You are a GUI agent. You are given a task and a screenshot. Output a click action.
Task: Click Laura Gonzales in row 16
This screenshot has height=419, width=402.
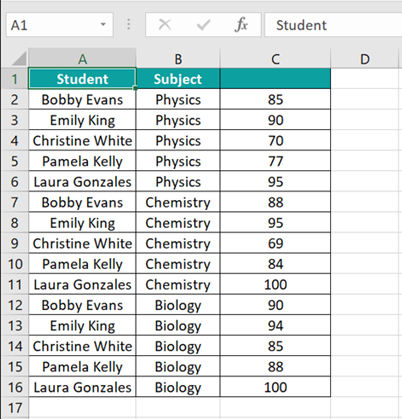coord(82,387)
